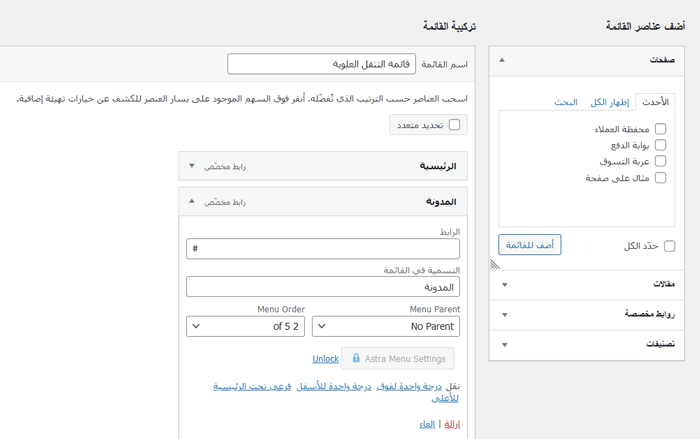The height and width of the screenshot is (439, 700).
Task: Expand the تصنيفات section
Action: (504, 345)
